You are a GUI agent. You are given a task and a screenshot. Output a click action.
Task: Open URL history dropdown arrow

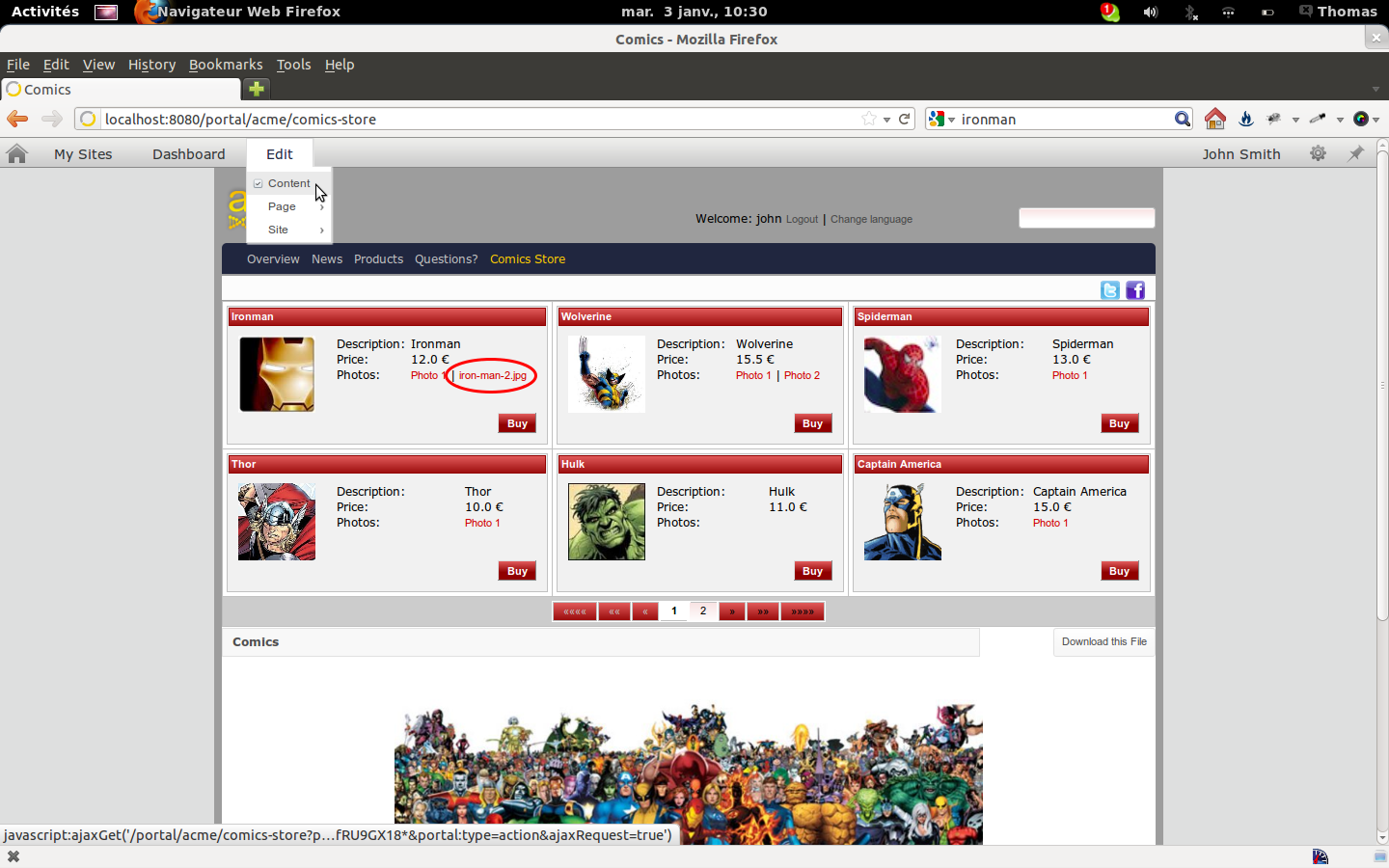pos(886,120)
